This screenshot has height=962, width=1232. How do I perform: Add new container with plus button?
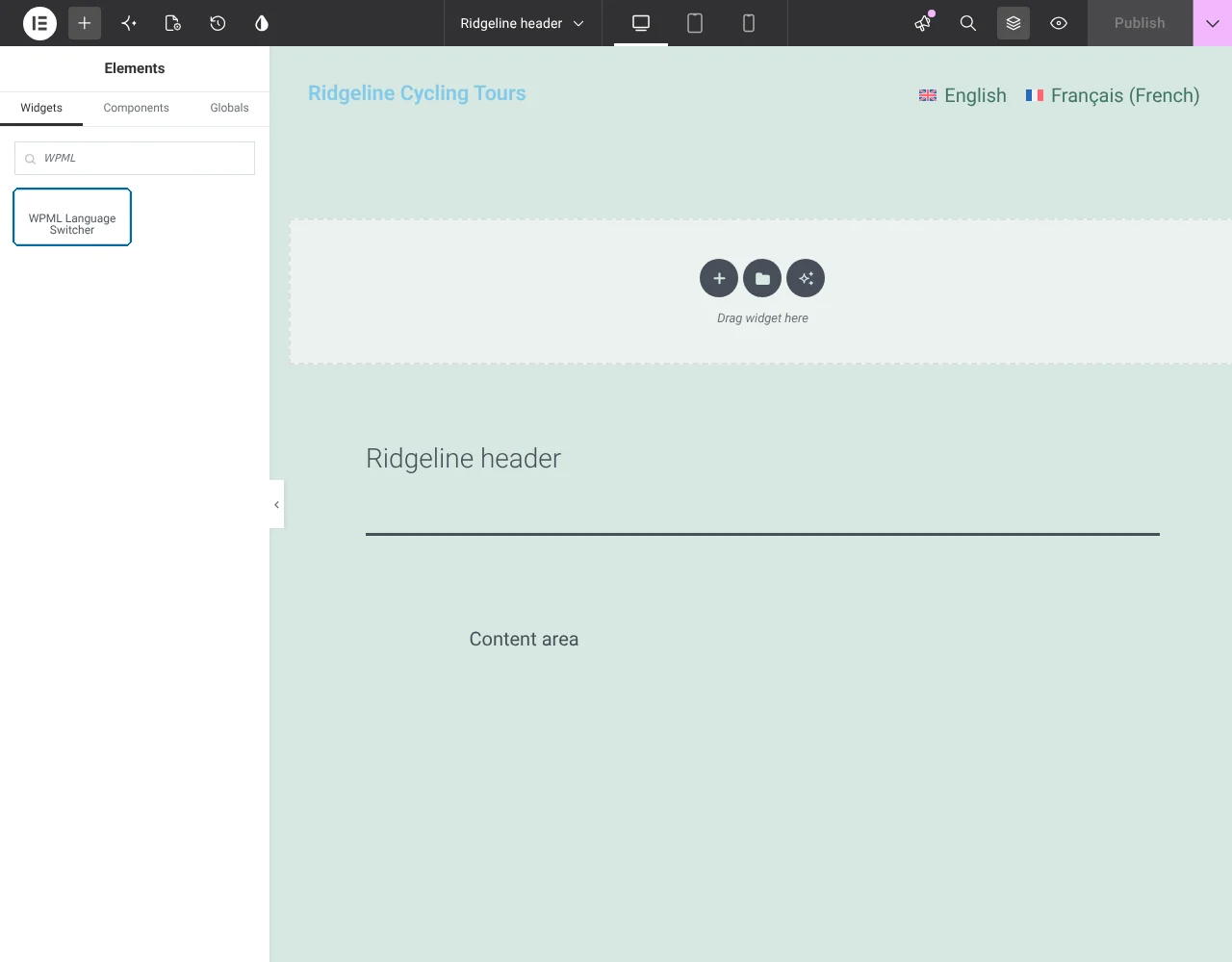point(719,278)
